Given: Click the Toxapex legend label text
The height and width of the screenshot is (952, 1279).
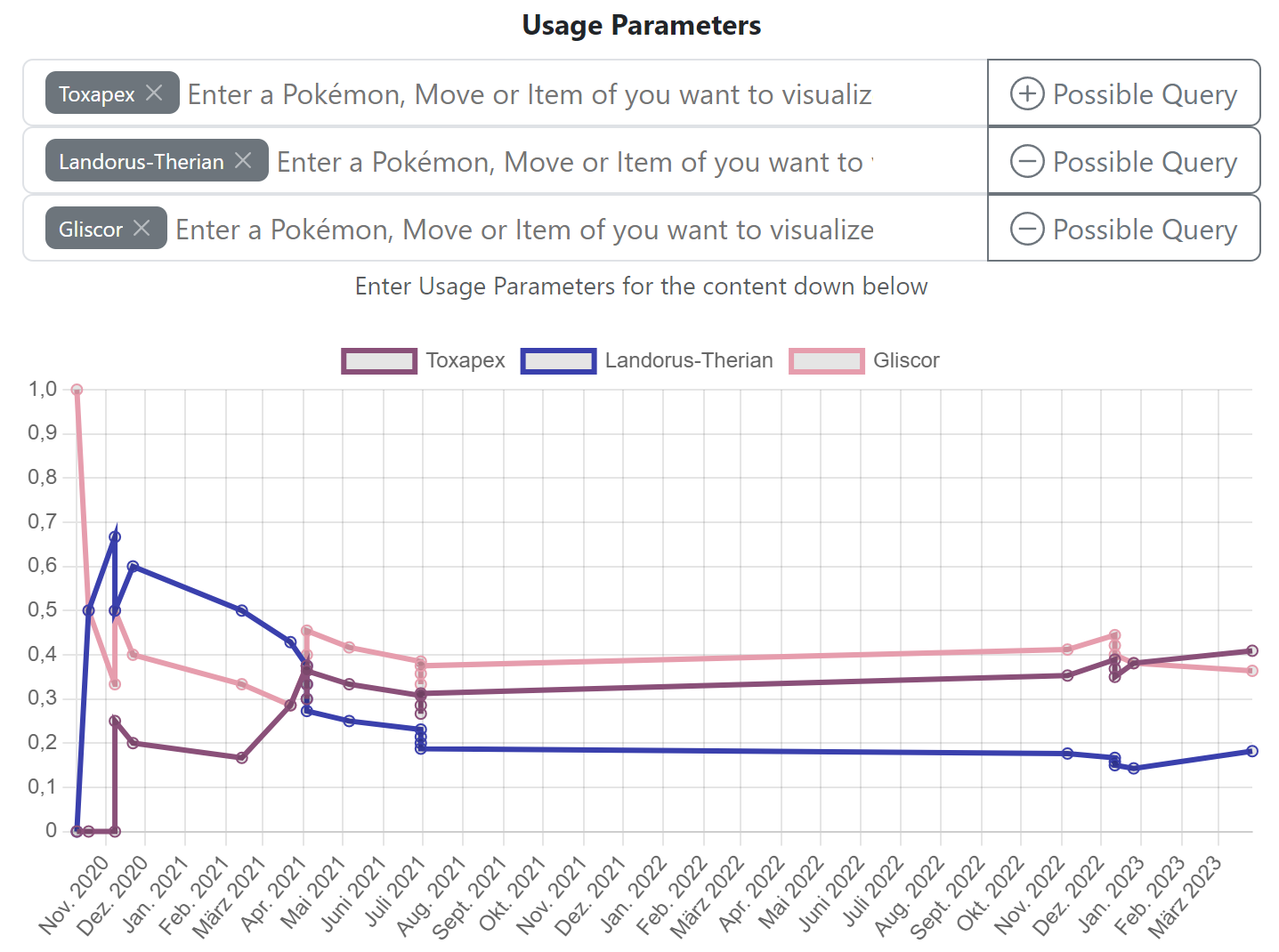Looking at the screenshot, I should pyautogui.click(x=465, y=360).
